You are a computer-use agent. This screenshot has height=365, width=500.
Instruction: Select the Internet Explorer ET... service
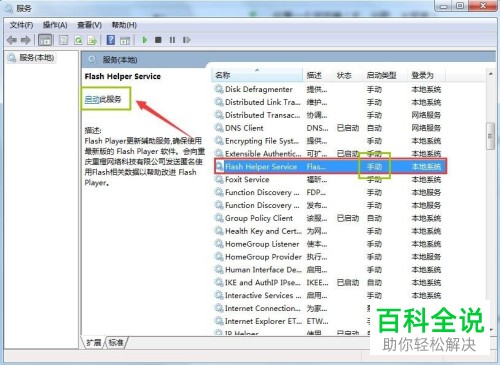tap(263, 321)
